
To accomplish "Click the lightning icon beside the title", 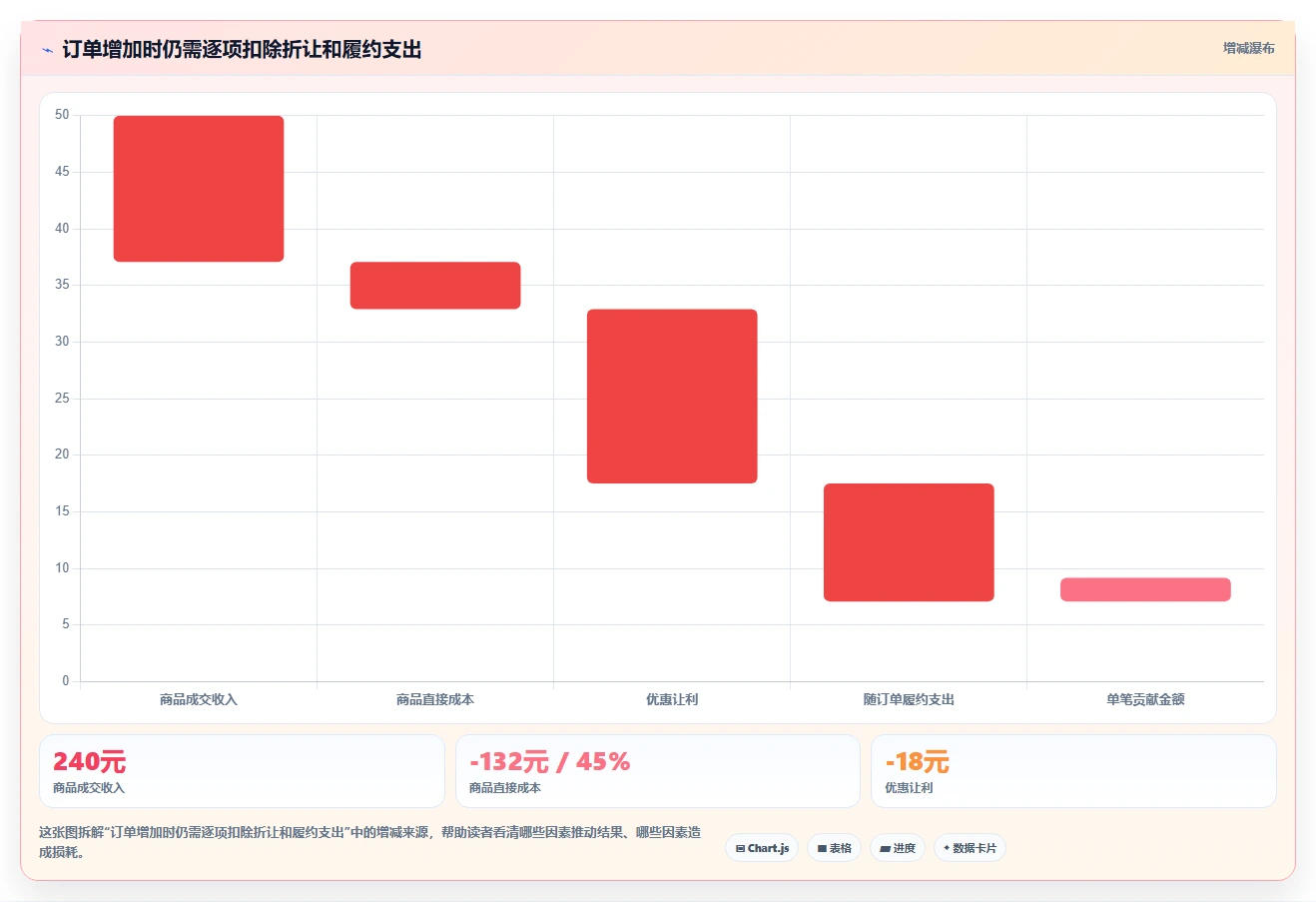I will click(x=47, y=50).
